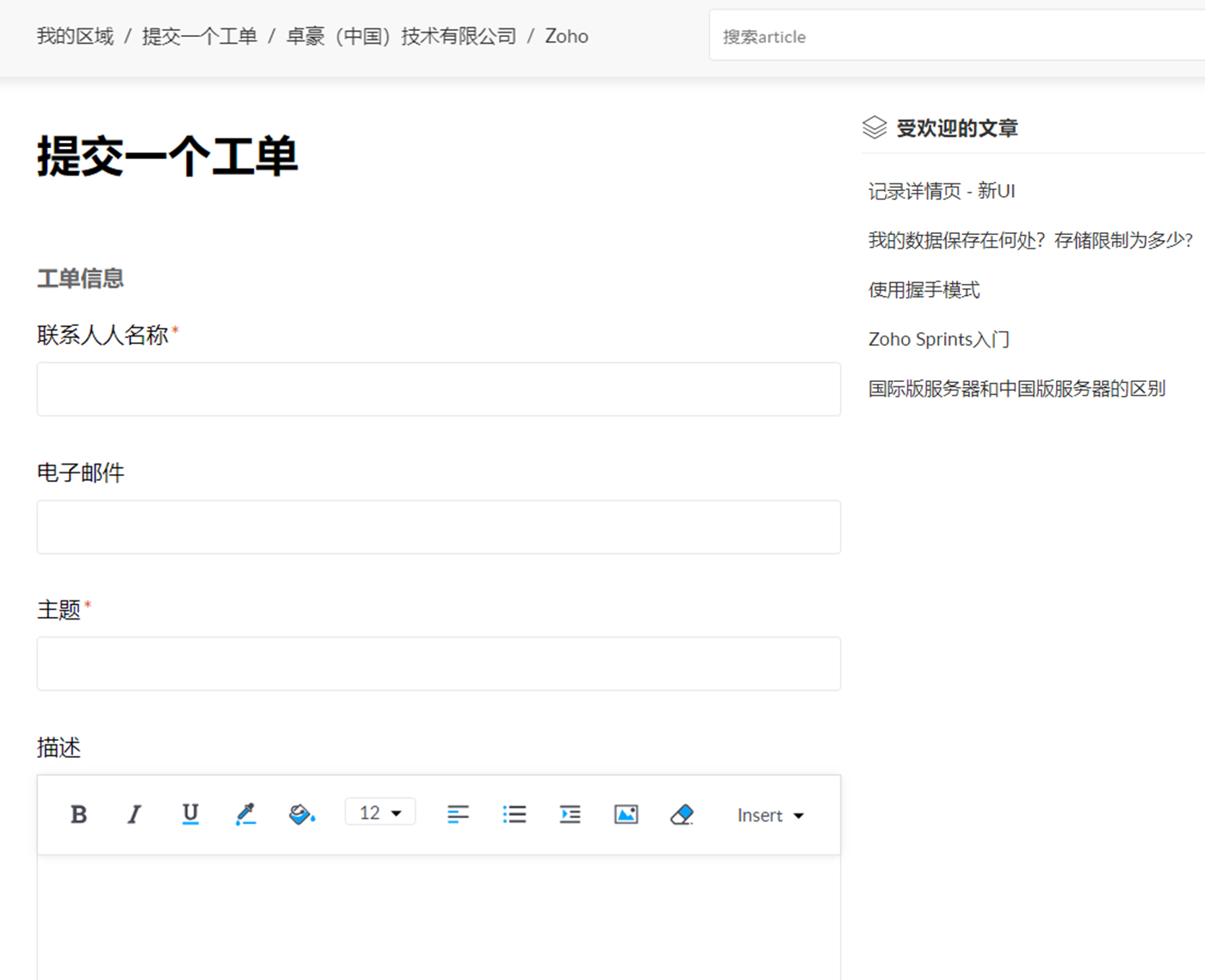Increase indent of the text
1205x980 pixels.
point(570,814)
